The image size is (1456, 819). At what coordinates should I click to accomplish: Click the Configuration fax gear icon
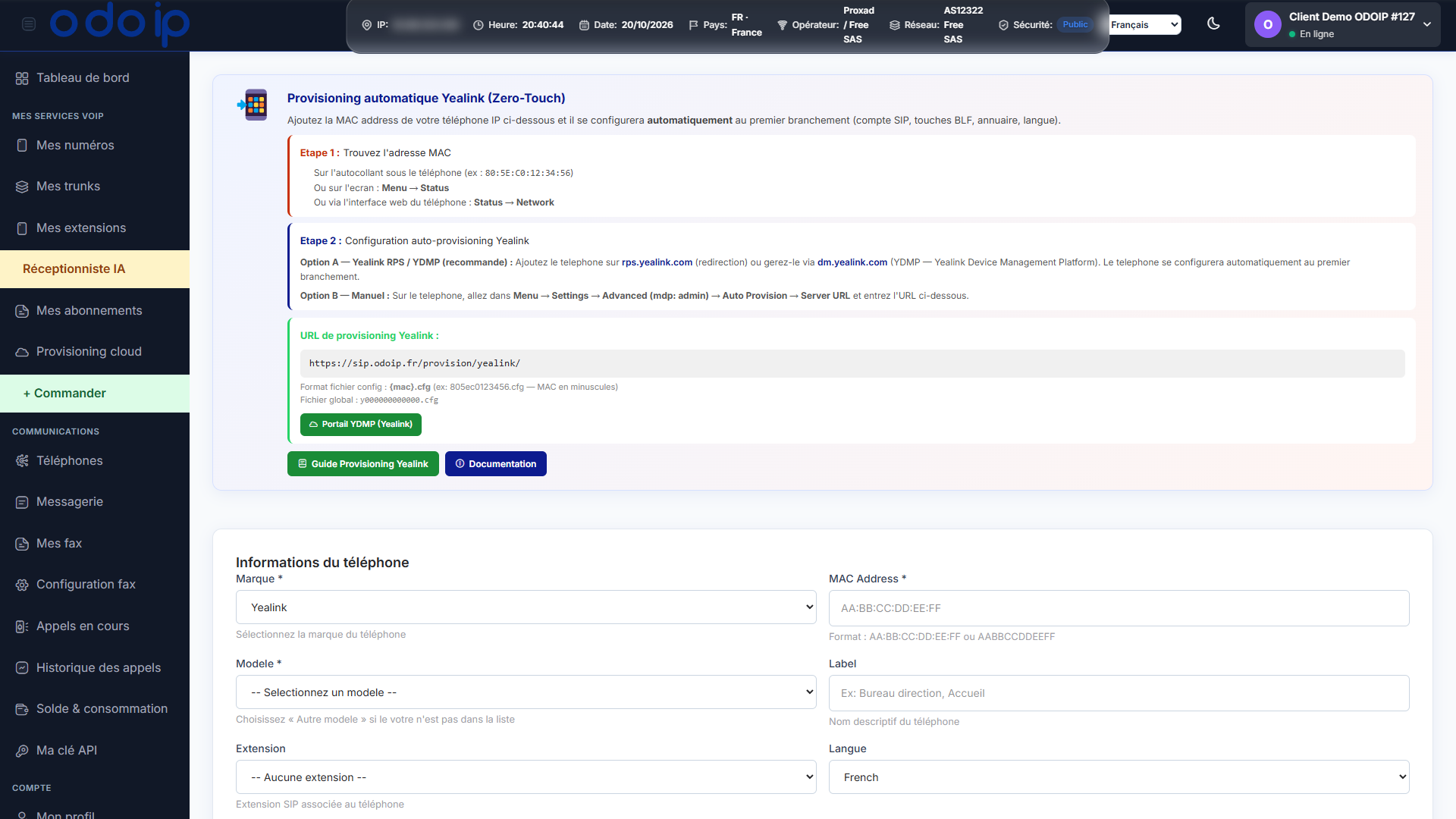pos(22,585)
